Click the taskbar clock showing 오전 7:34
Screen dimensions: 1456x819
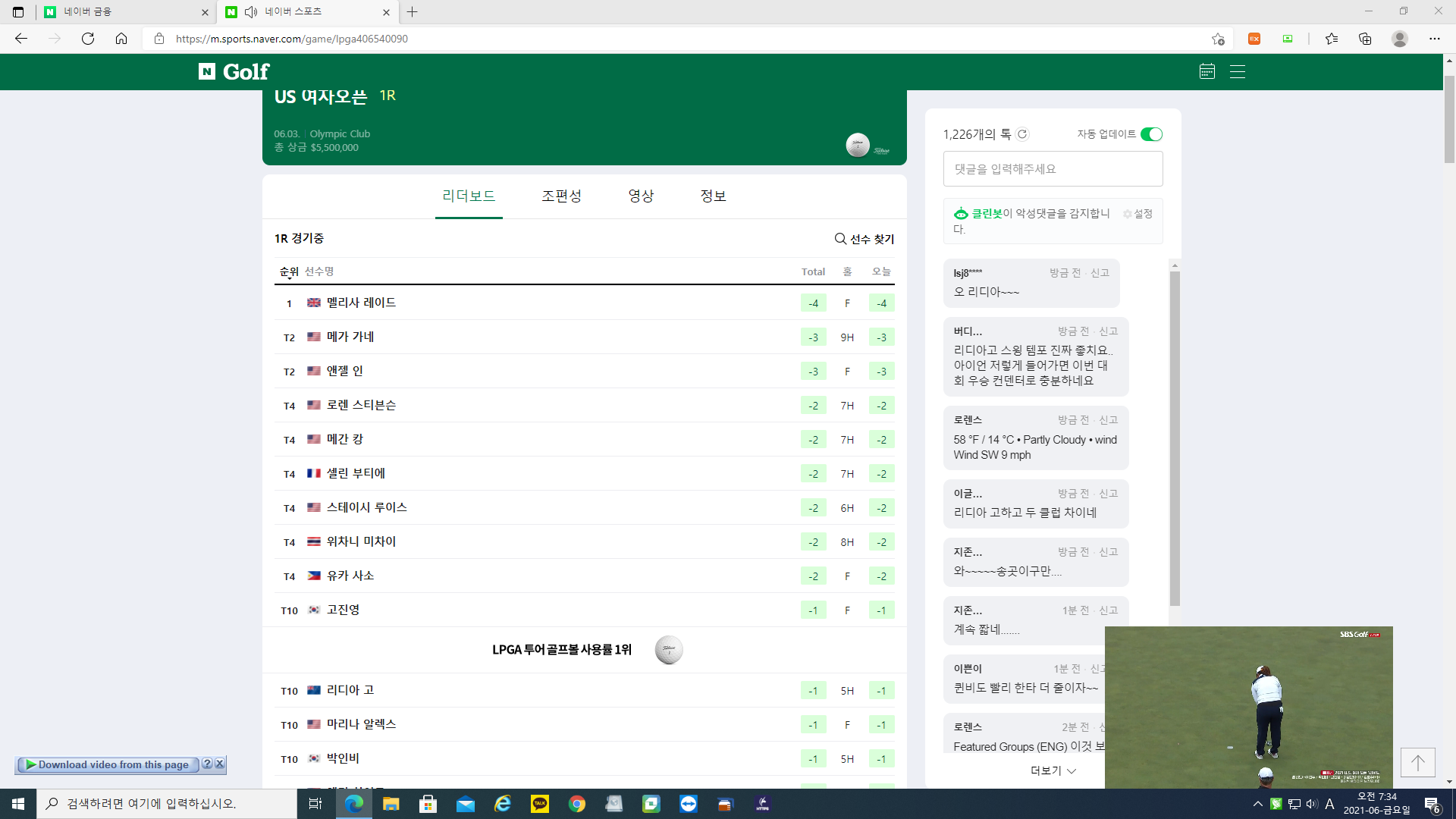pos(1376,804)
